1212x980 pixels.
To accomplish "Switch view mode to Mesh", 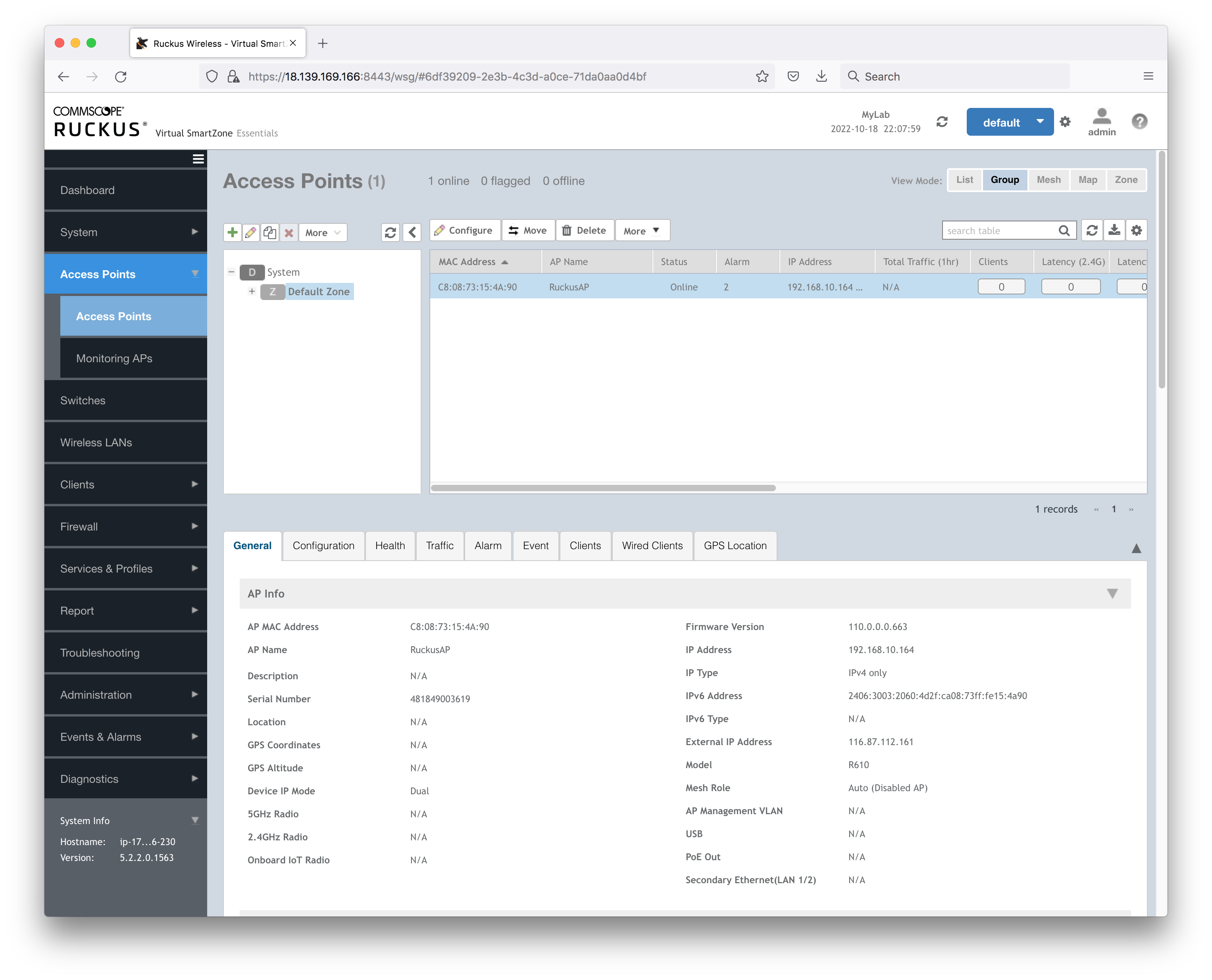I will pos(1048,179).
